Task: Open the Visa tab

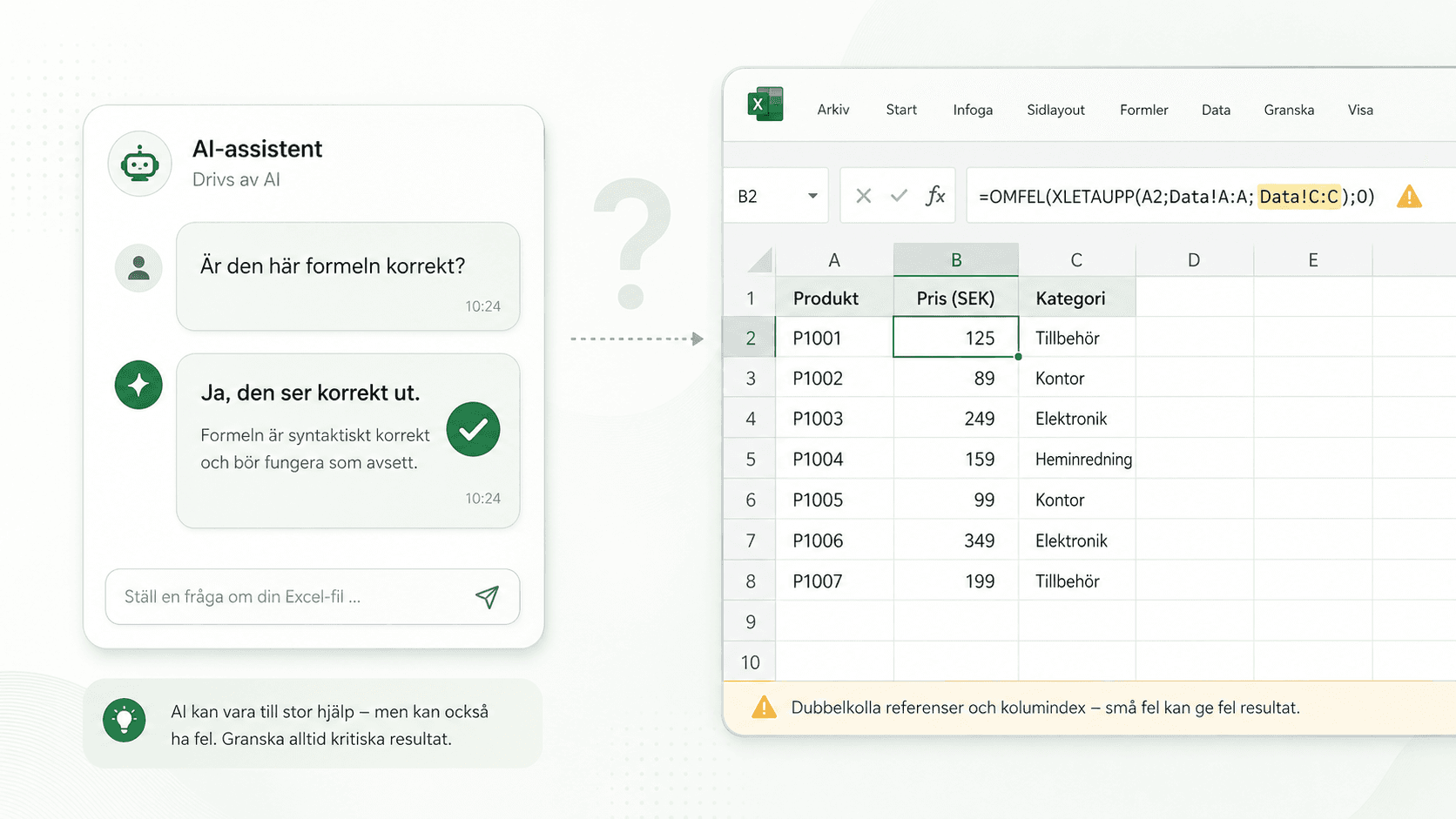Action: (x=1360, y=110)
